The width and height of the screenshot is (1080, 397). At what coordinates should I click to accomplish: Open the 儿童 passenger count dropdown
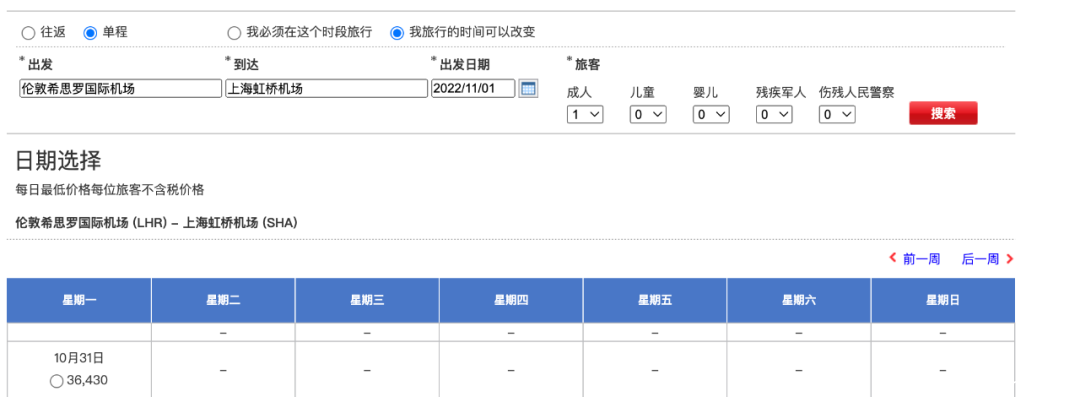coord(648,114)
